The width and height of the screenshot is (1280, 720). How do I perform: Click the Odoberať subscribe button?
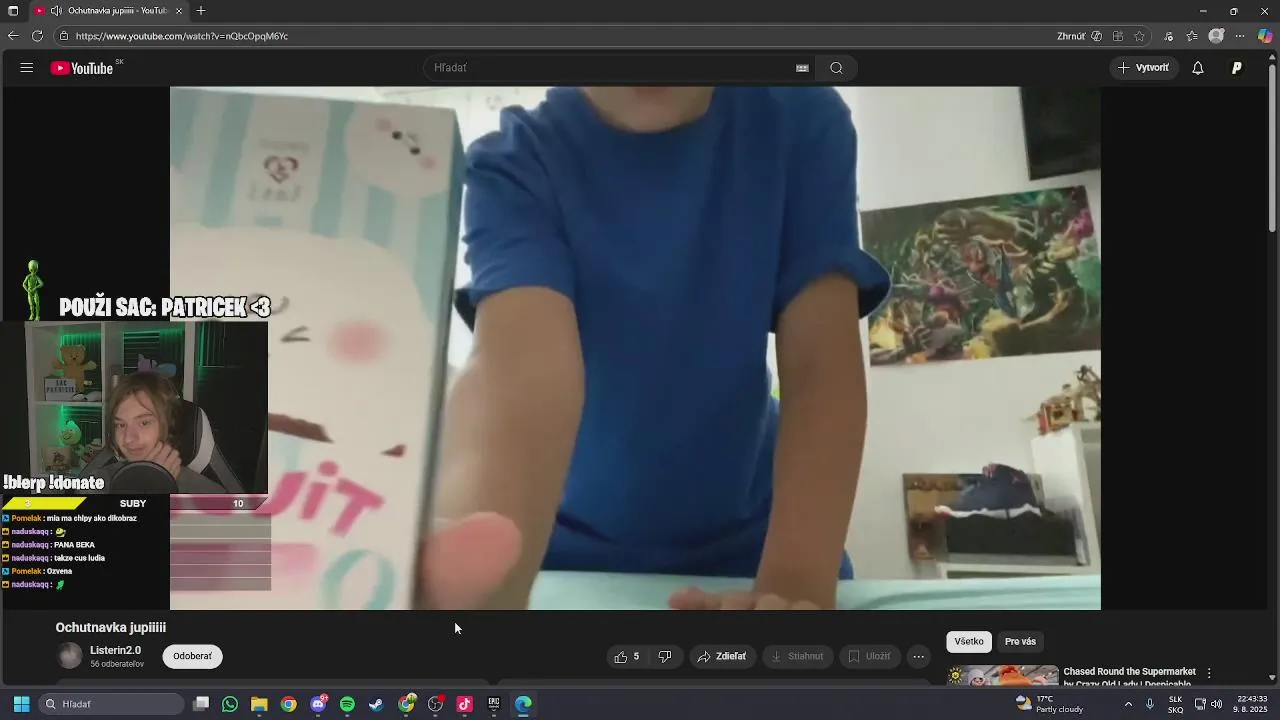[x=192, y=657]
